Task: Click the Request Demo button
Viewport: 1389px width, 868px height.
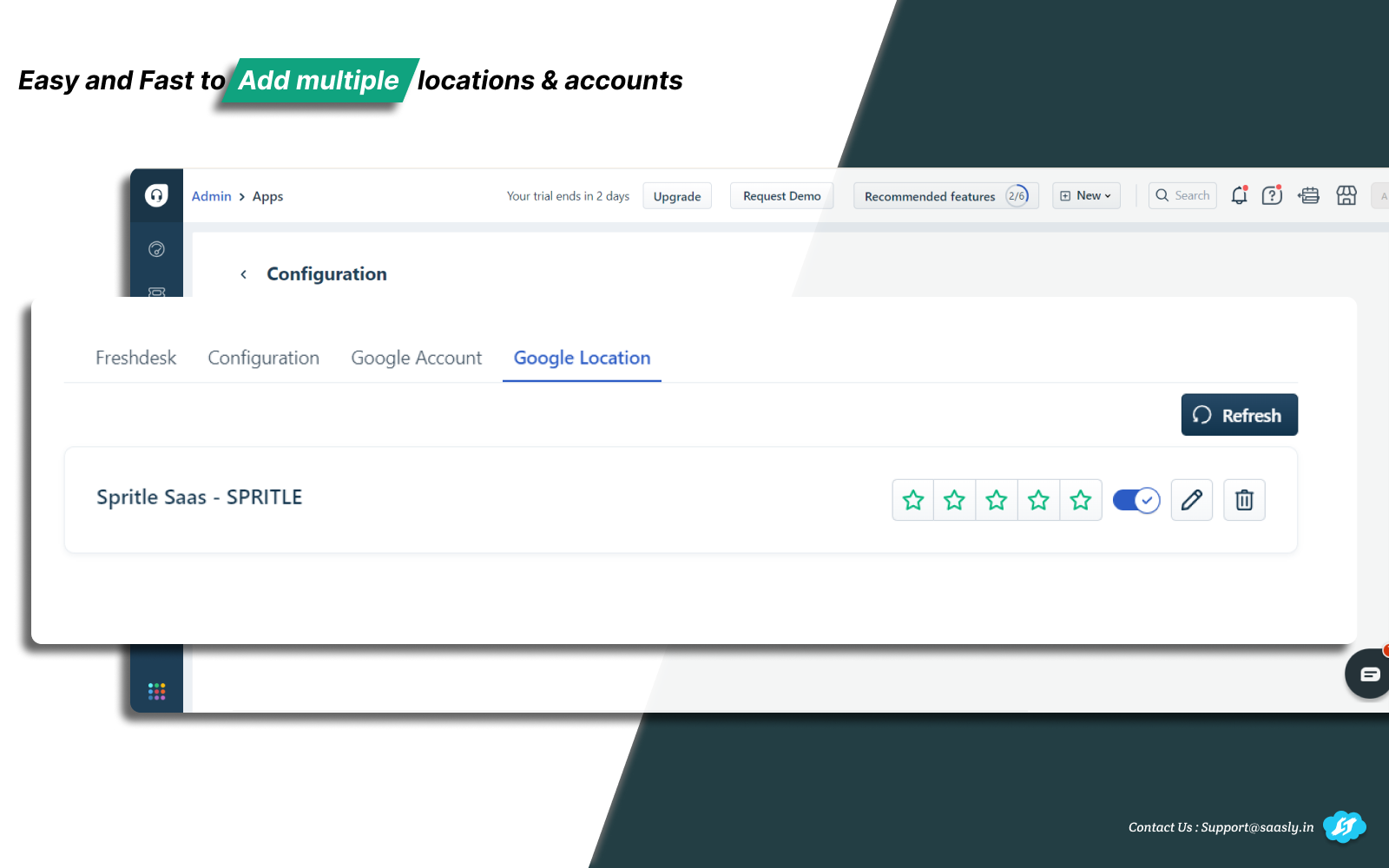Action: pos(782,196)
